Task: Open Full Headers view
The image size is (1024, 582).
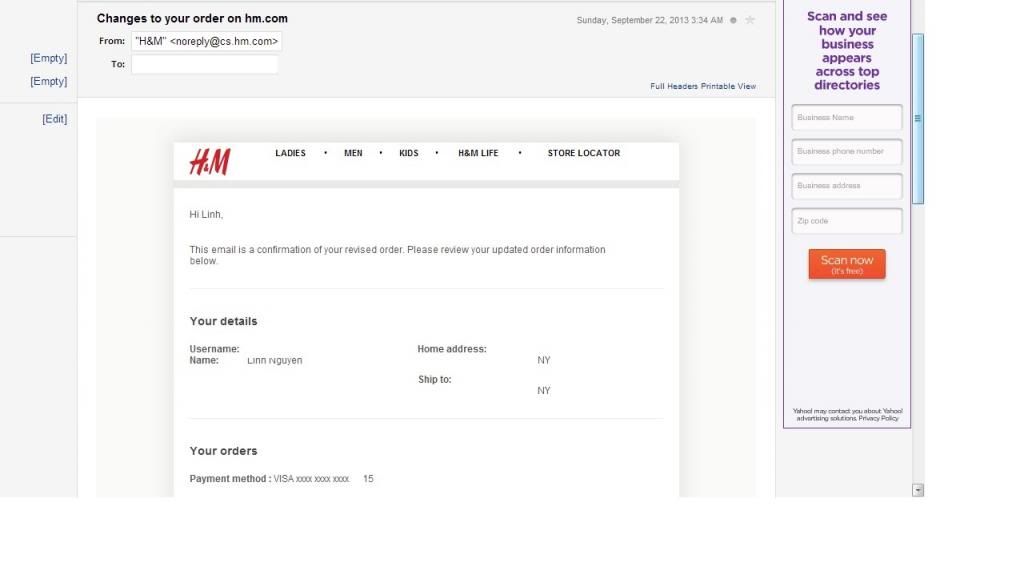Action: click(674, 87)
